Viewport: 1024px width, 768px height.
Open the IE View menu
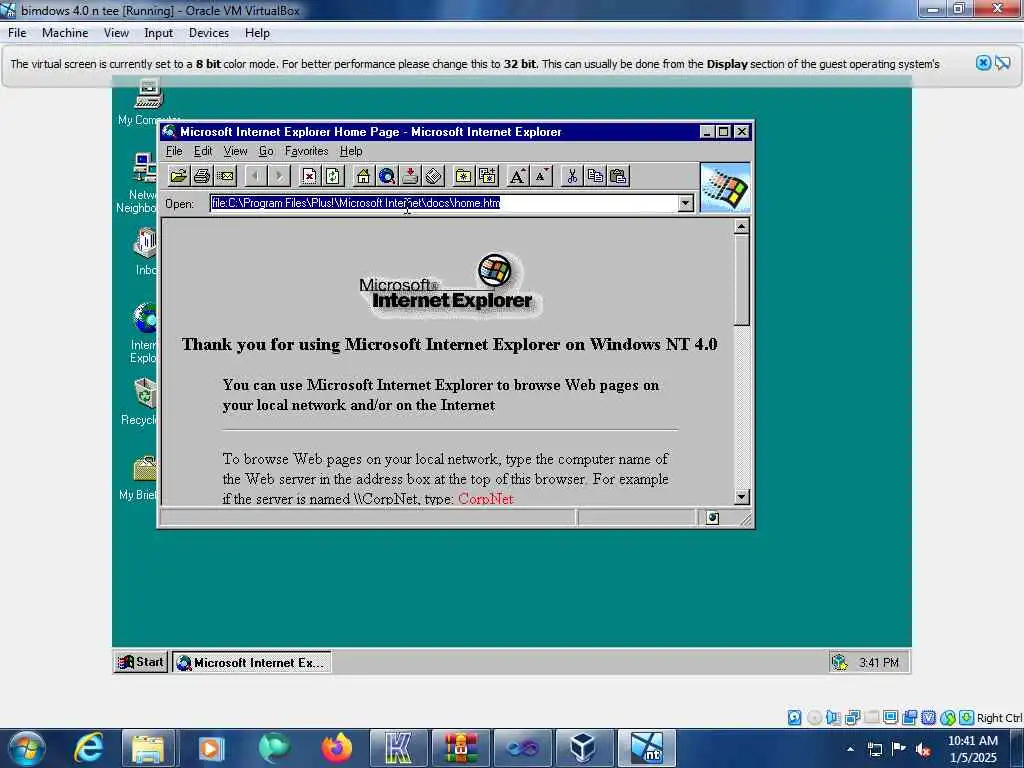point(235,151)
